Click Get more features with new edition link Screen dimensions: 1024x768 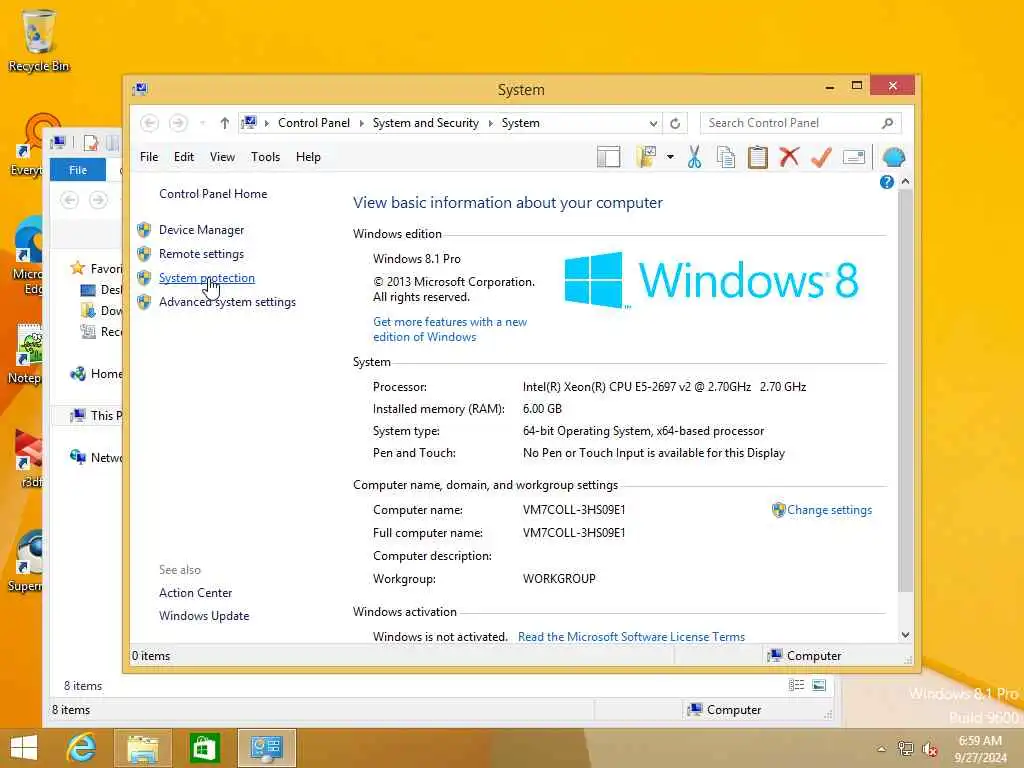point(449,329)
